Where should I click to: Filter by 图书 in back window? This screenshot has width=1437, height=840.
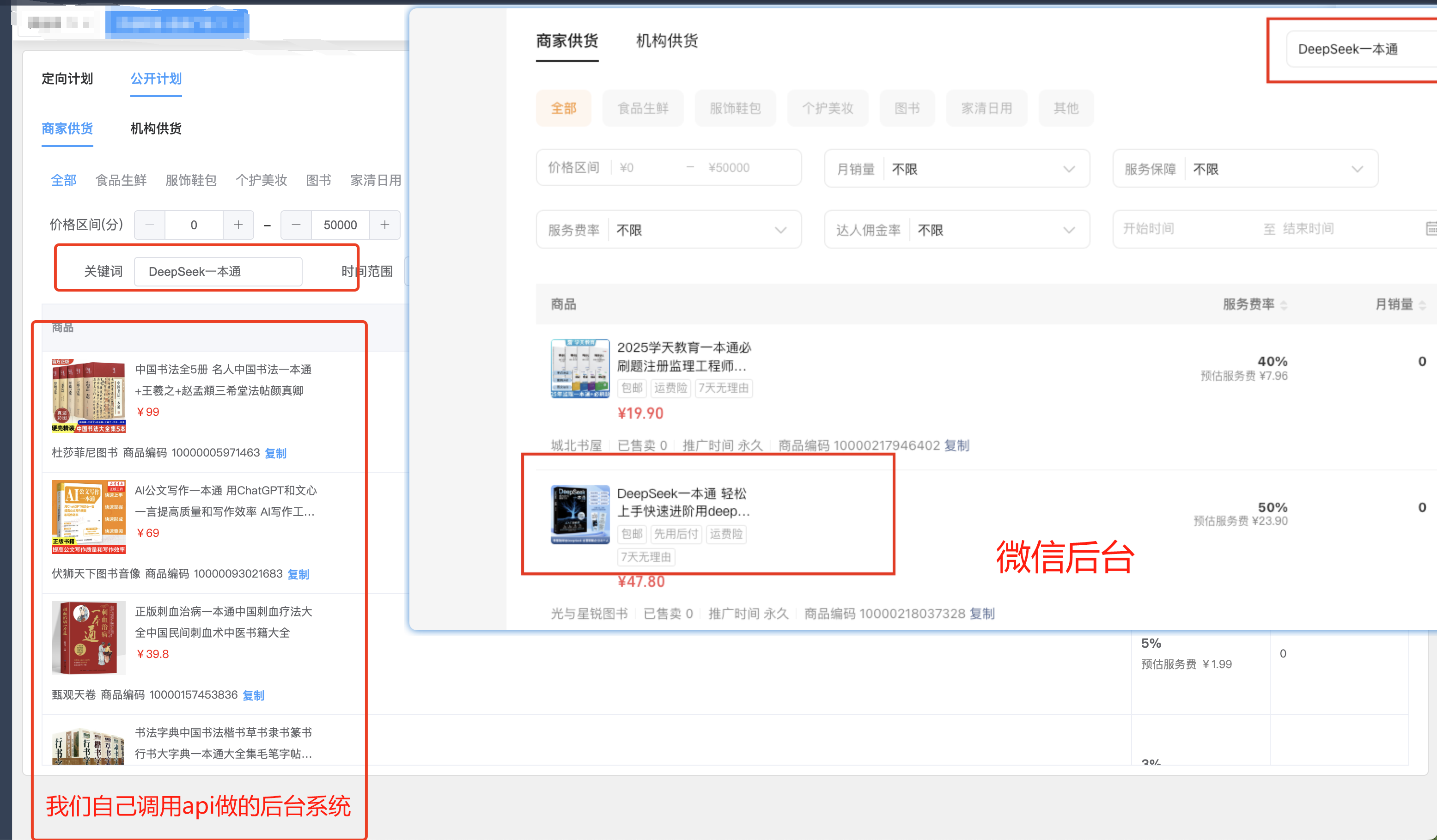(318, 180)
